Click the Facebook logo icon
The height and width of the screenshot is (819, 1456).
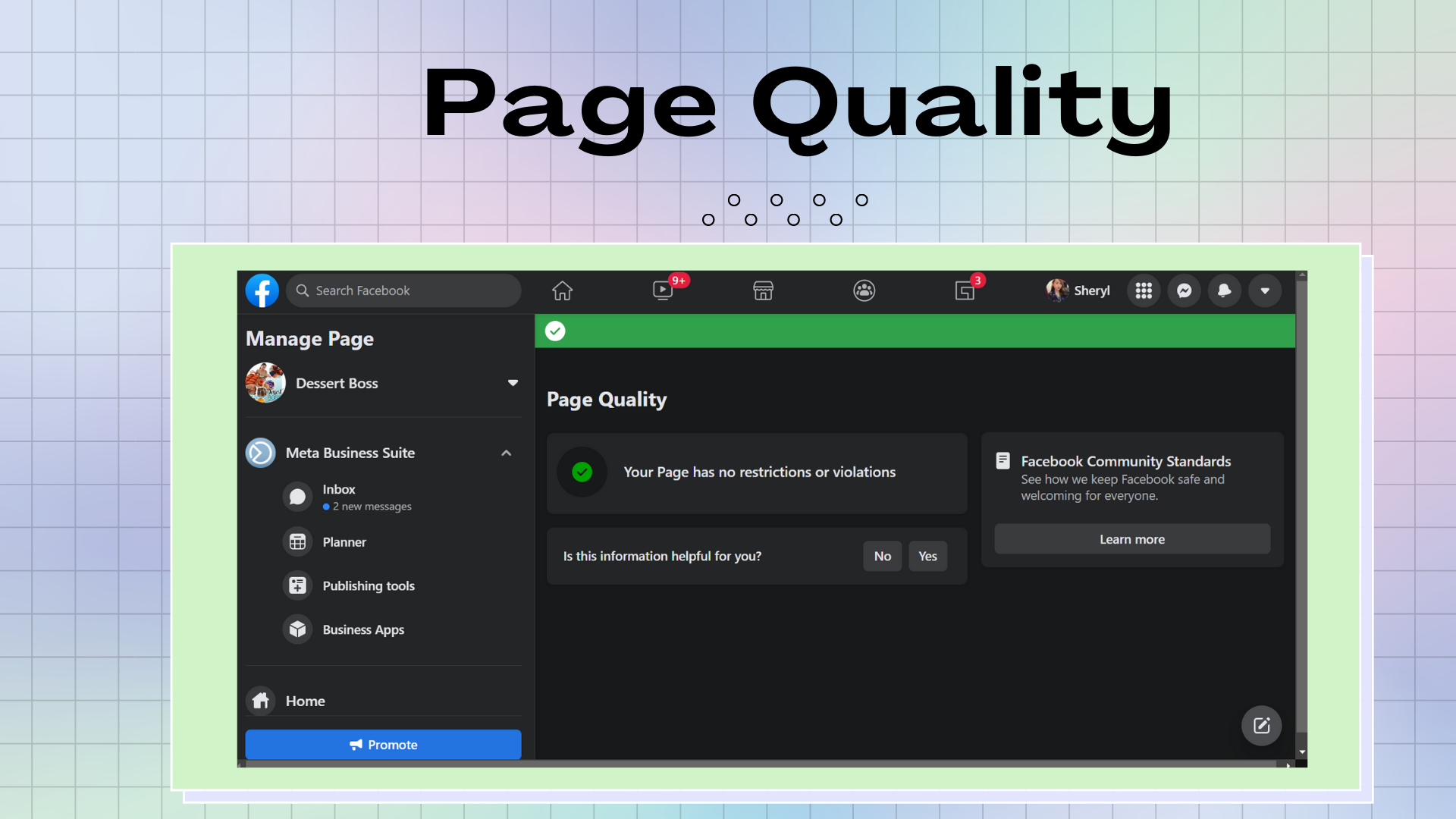(262, 290)
